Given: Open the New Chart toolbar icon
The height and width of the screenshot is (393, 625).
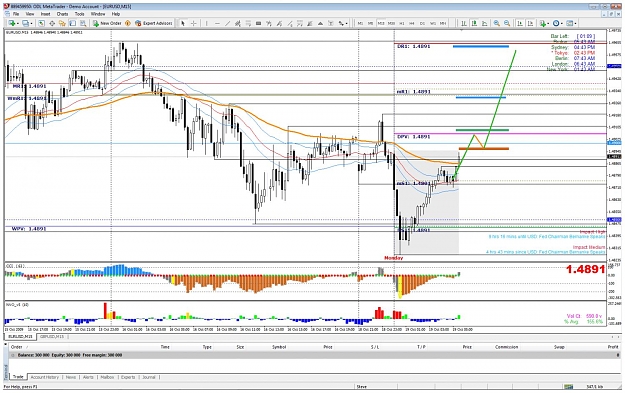Looking at the screenshot, I should tap(11, 24).
